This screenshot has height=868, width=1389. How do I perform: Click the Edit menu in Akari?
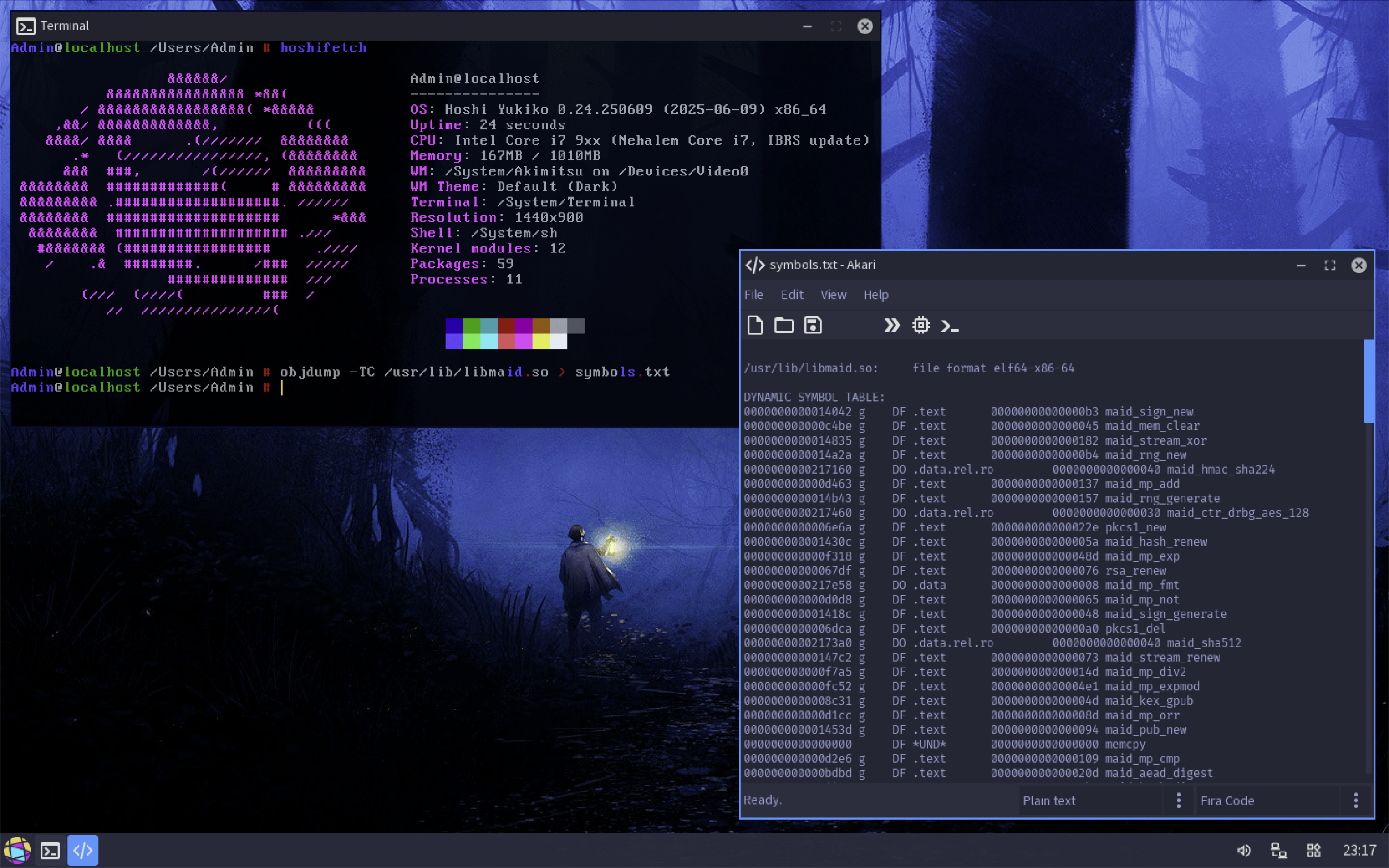click(x=792, y=294)
